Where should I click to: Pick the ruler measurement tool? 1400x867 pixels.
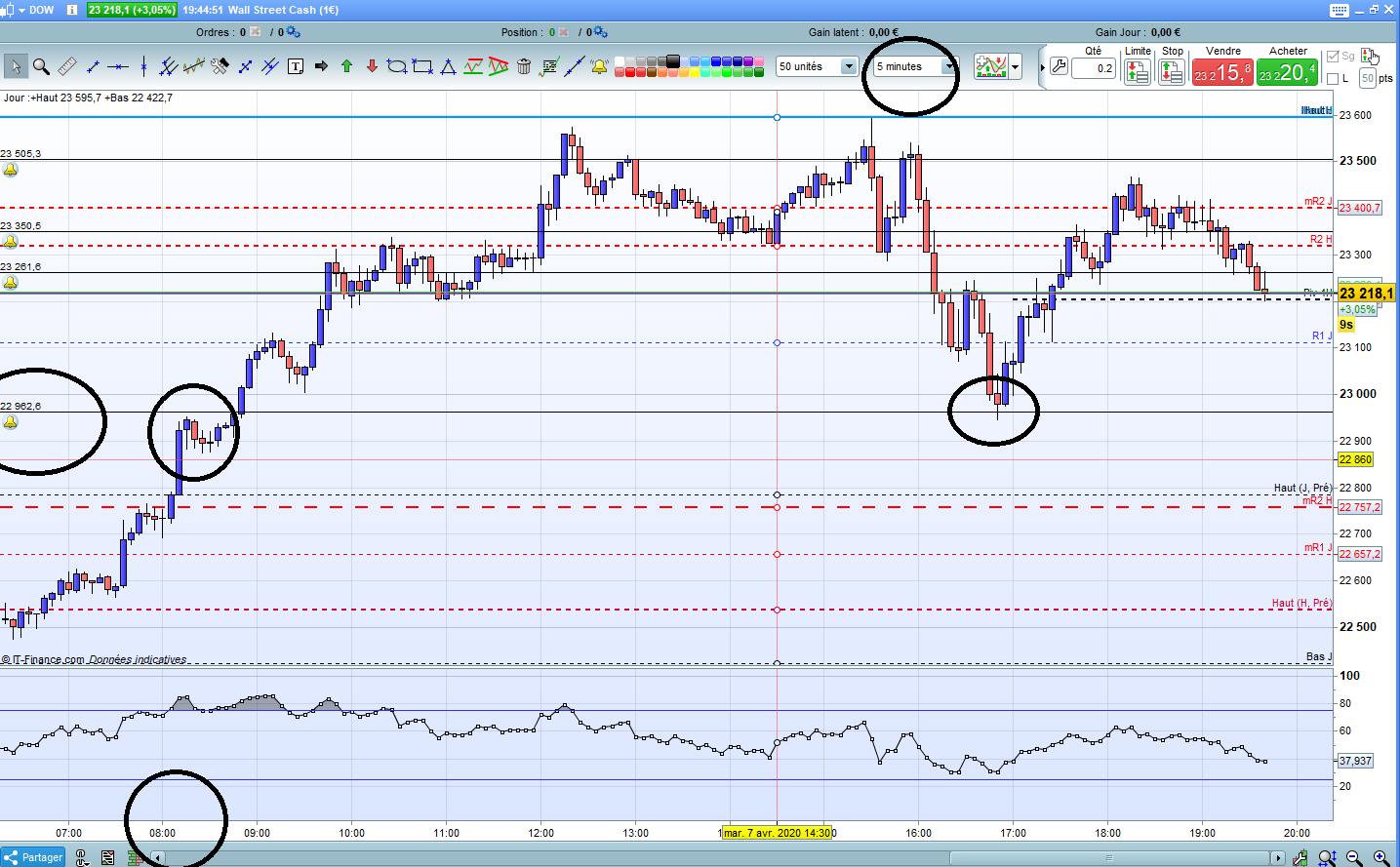pos(67,66)
